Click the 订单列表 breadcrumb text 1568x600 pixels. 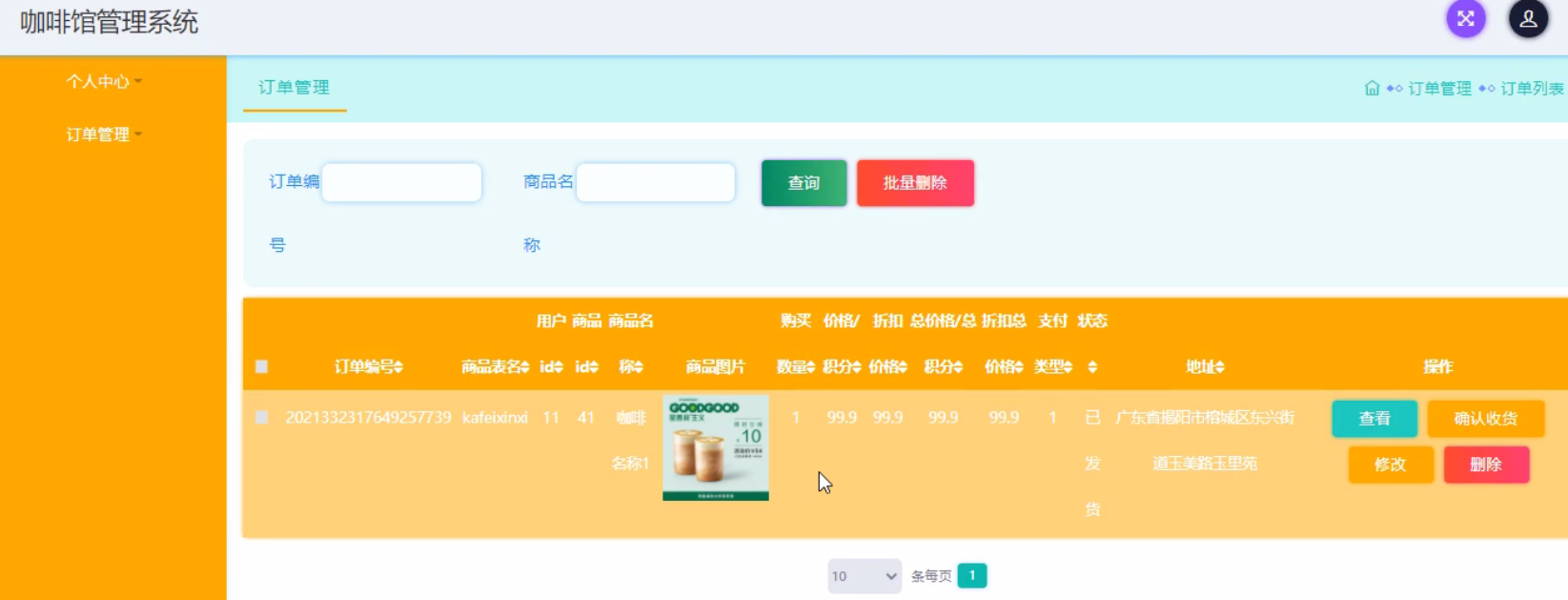click(x=1532, y=89)
